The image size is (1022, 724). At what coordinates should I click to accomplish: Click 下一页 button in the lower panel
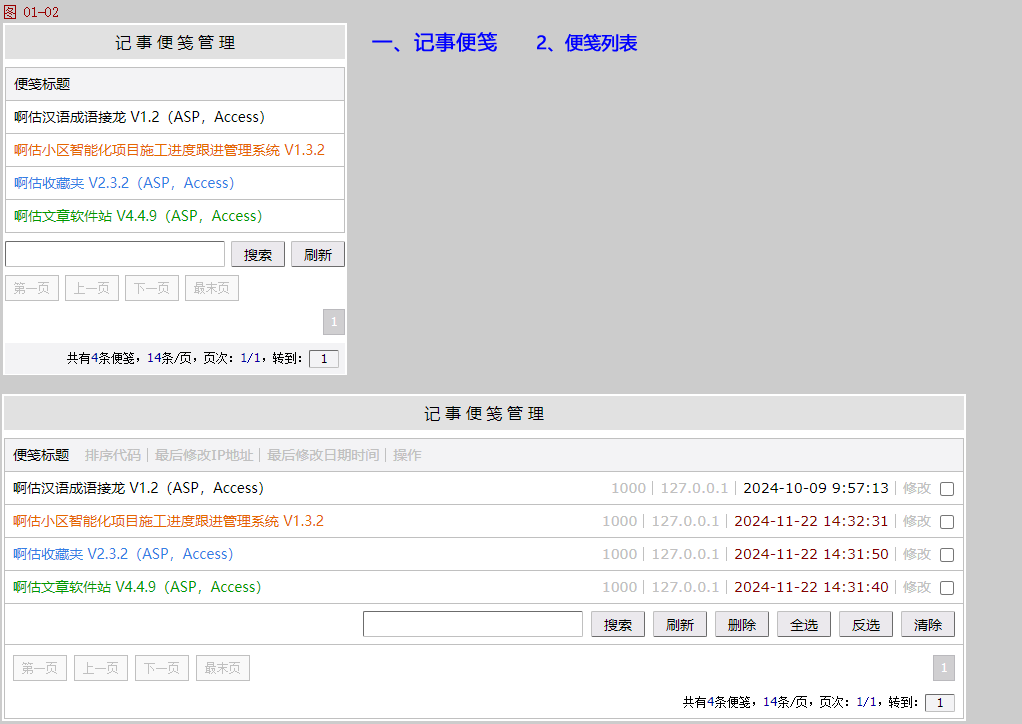coord(162,668)
